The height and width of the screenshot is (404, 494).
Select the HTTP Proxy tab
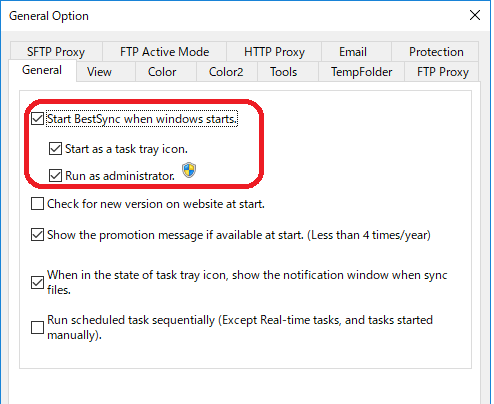point(274,52)
